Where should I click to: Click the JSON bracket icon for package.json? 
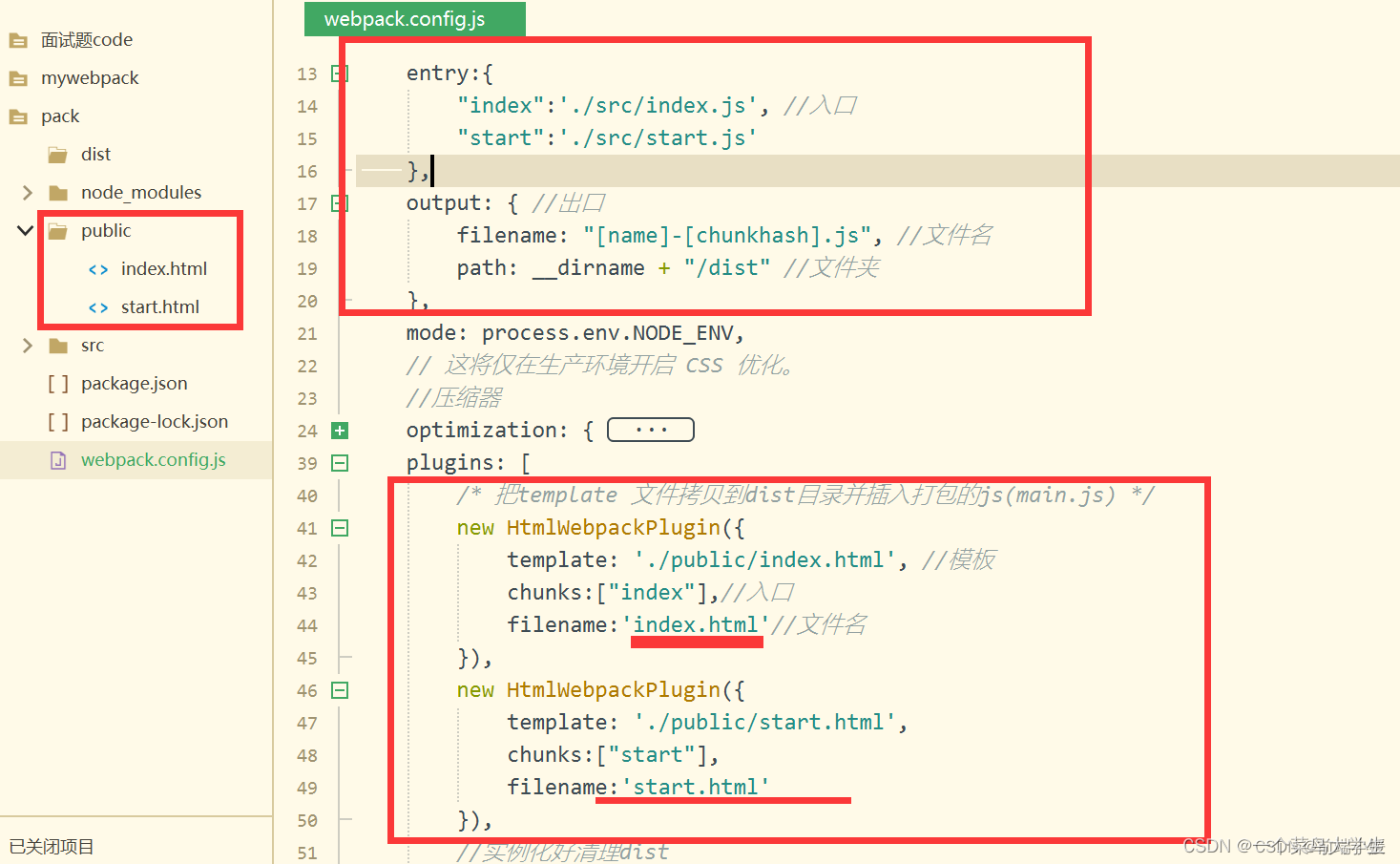[x=58, y=384]
